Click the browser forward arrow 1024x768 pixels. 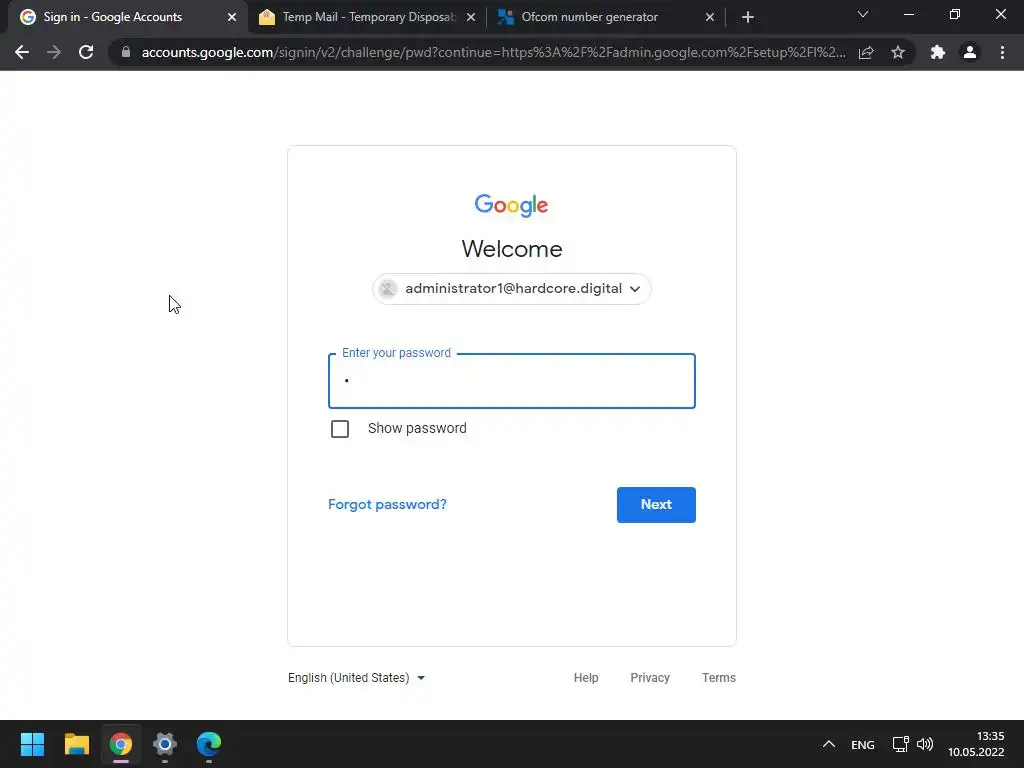coord(54,52)
